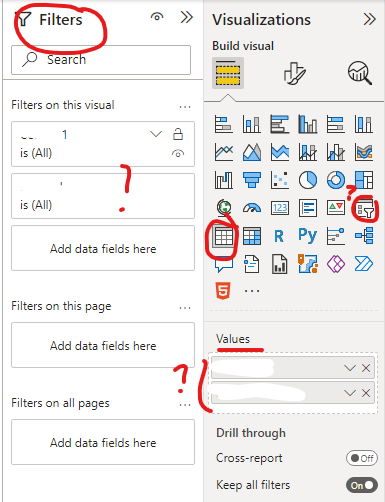Select the Clustered bar chart visual
The width and height of the screenshot is (385, 502).
[280, 124]
